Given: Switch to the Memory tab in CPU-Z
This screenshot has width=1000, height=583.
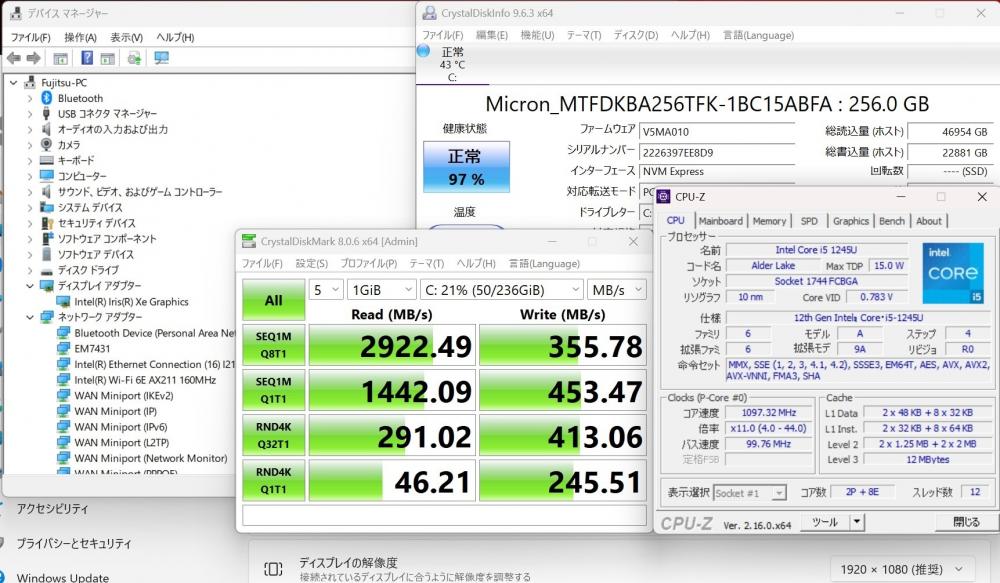Looking at the screenshot, I should 769,221.
